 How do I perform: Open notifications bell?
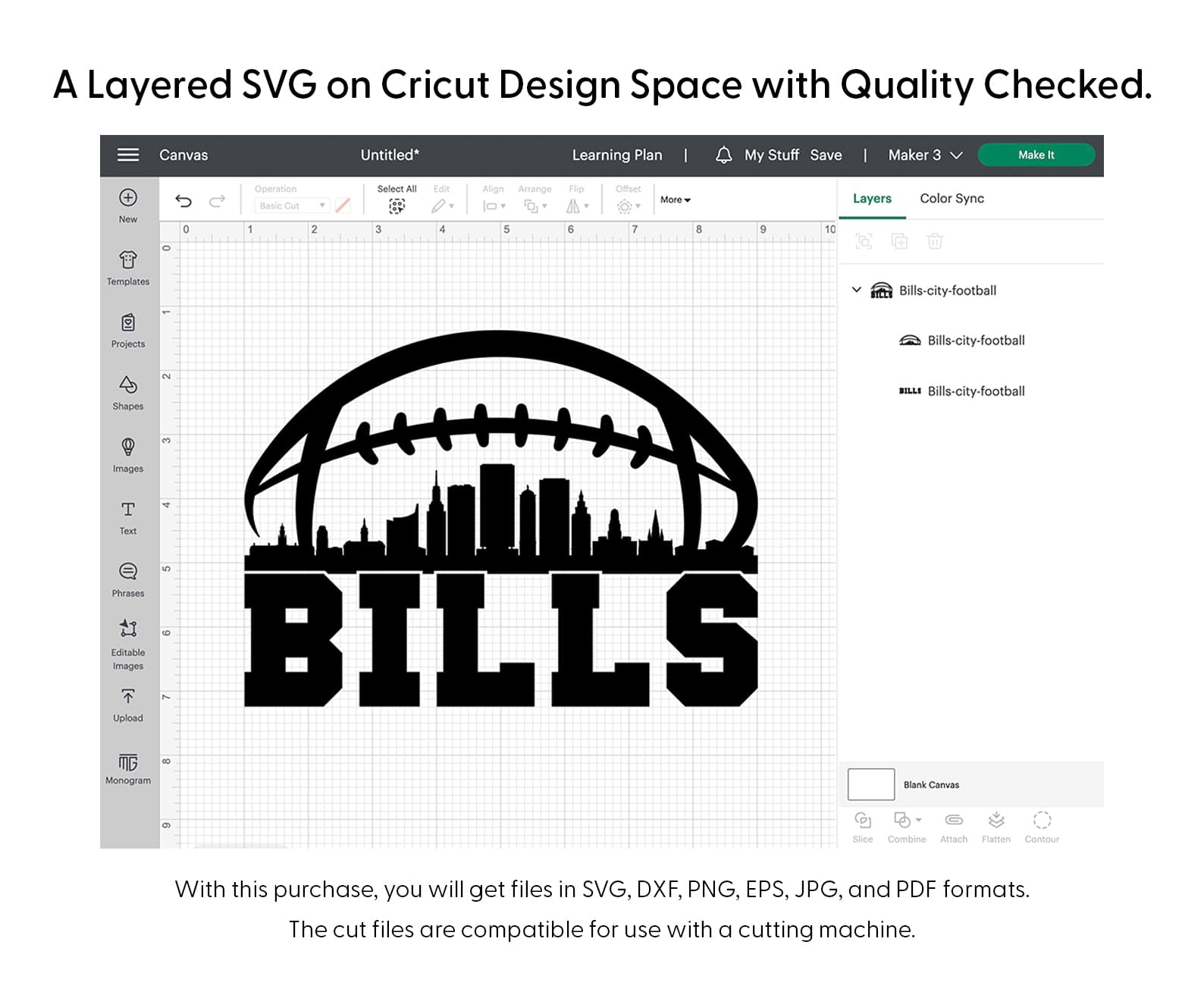(723, 155)
